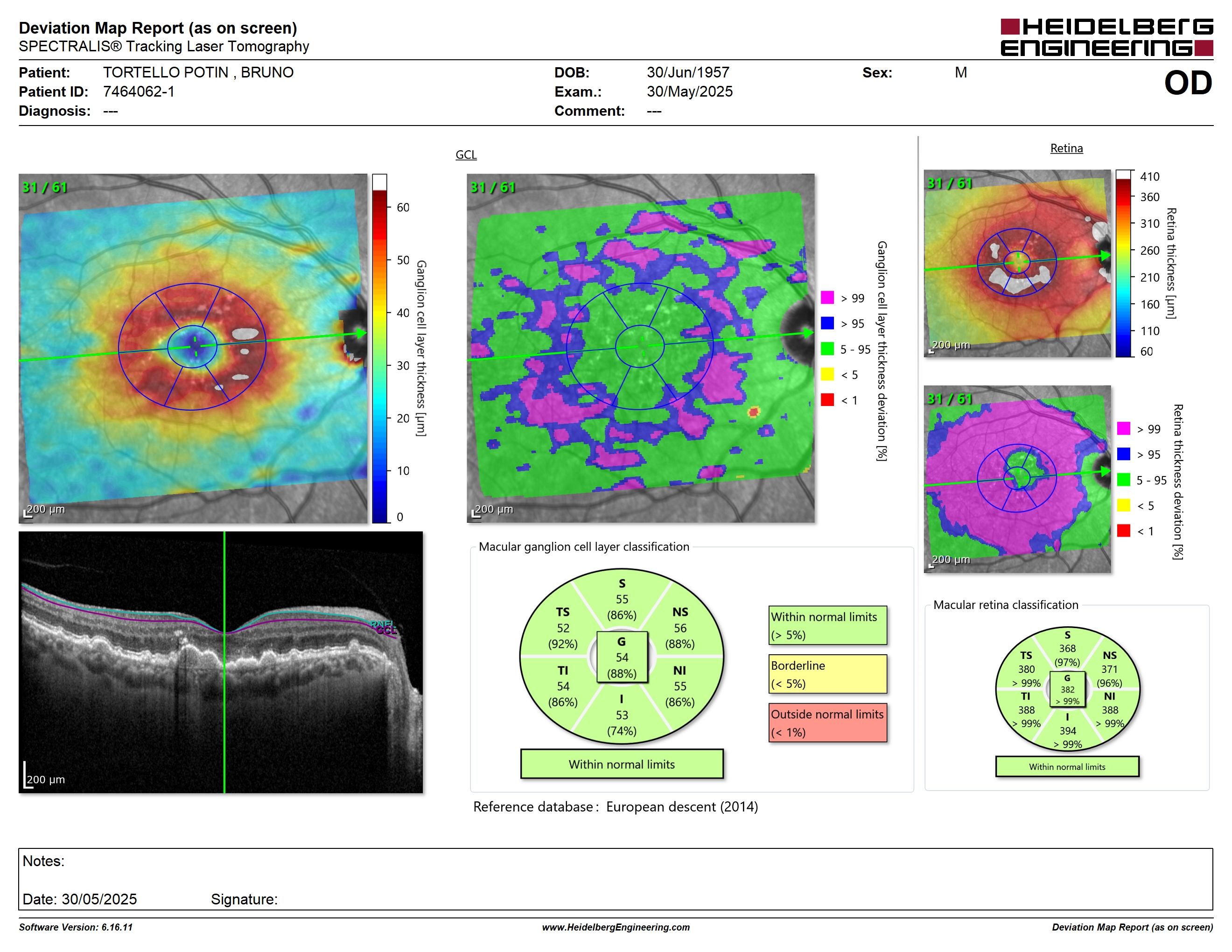The image size is (1232, 952).
Task: Click the GCL thickness map image
Action: coord(193,348)
